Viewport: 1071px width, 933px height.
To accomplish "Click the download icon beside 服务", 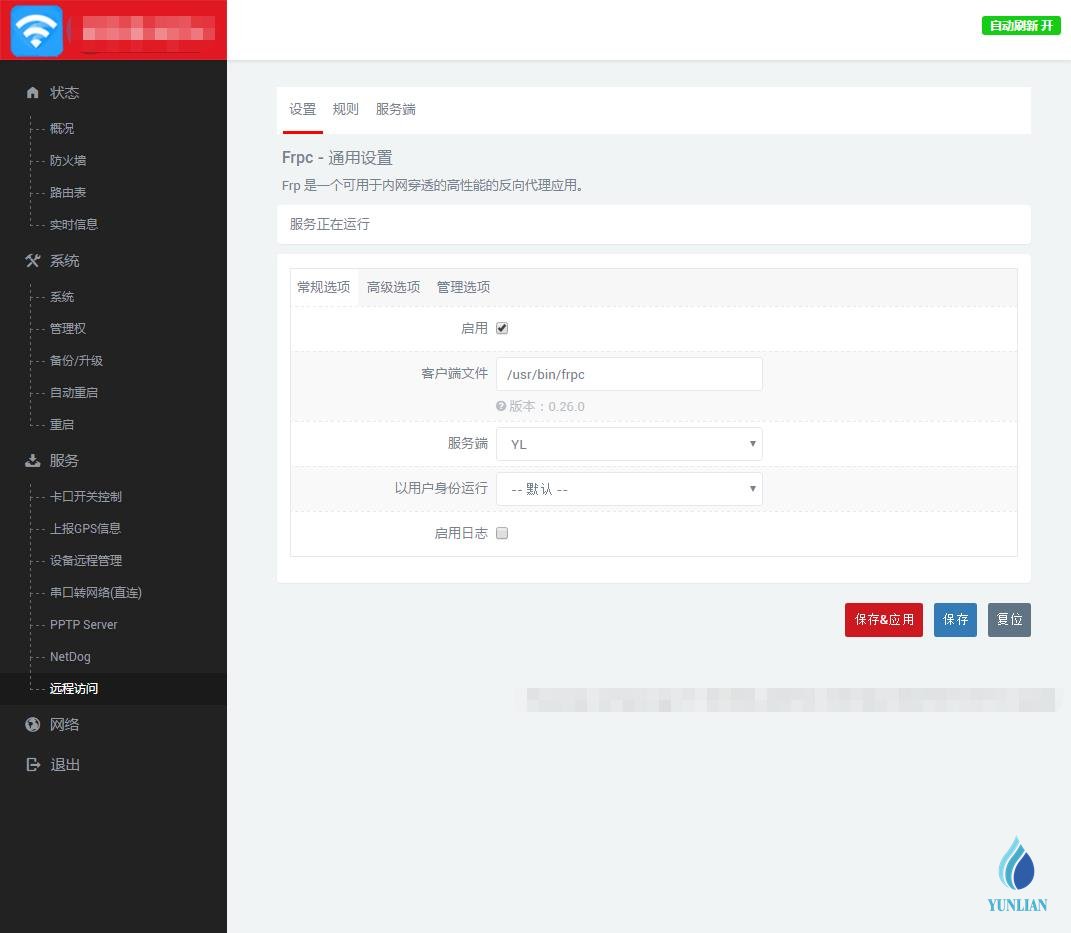I will pos(33,461).
